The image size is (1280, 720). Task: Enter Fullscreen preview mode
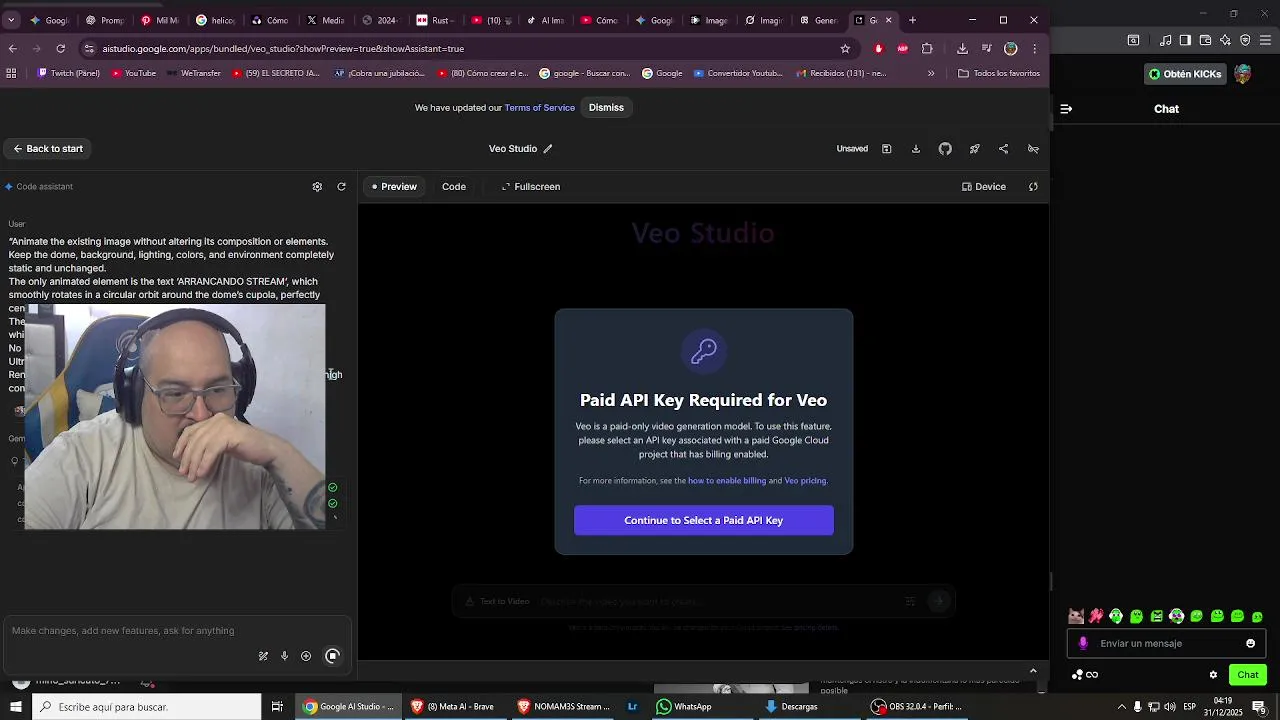[531, 187]
